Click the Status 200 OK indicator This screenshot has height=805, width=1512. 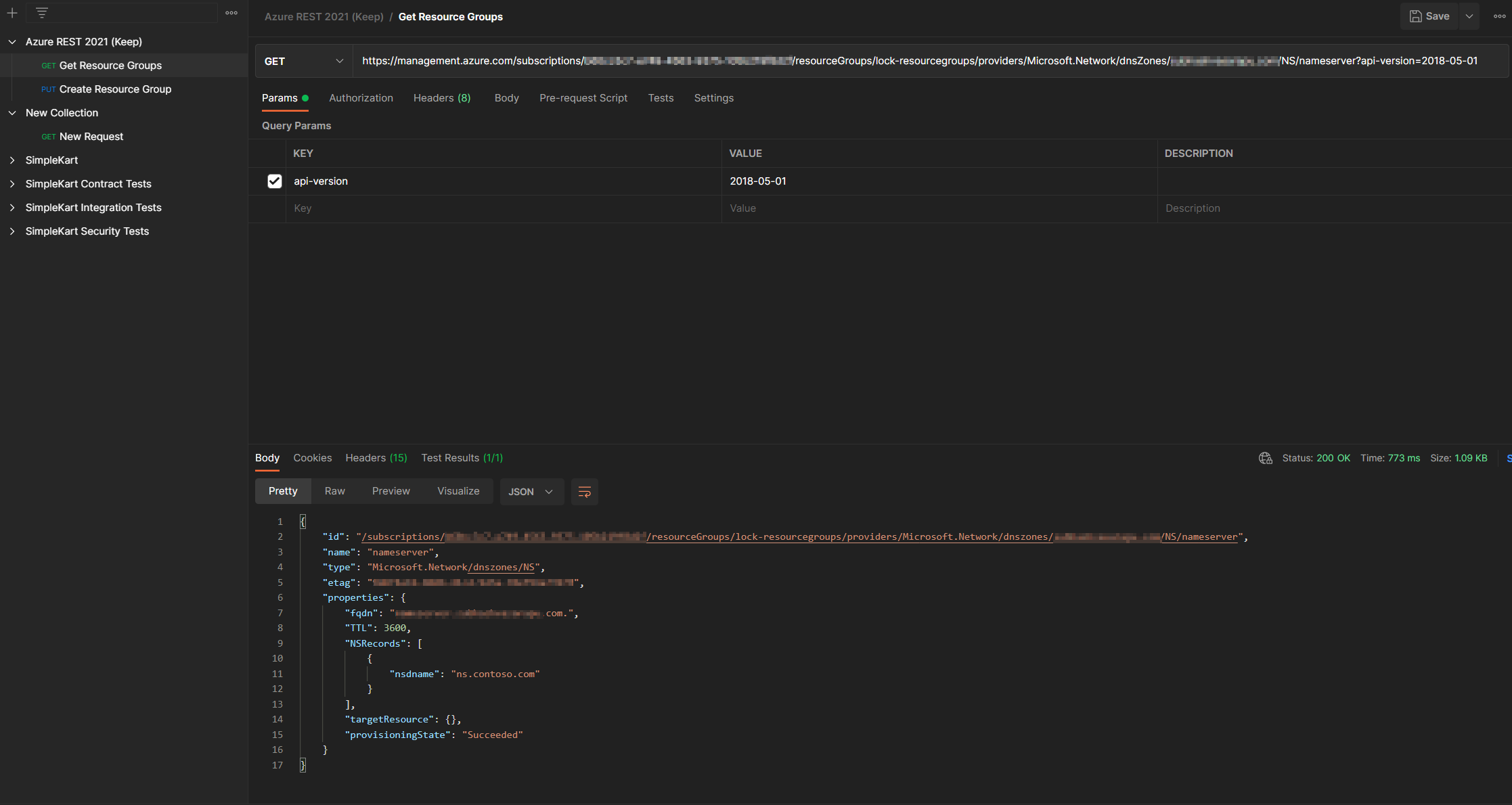pyautogui.click(x=1316, y=459)
